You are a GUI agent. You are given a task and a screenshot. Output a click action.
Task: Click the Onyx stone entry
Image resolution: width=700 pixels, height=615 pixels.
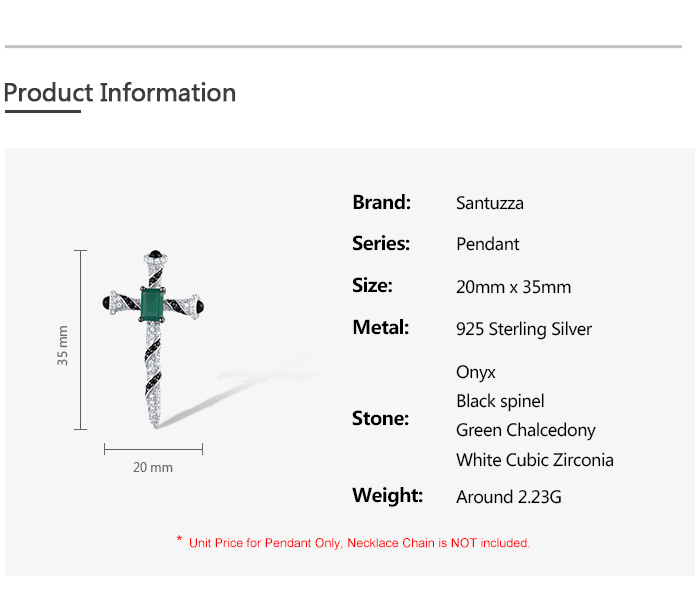tap(476, 372)
